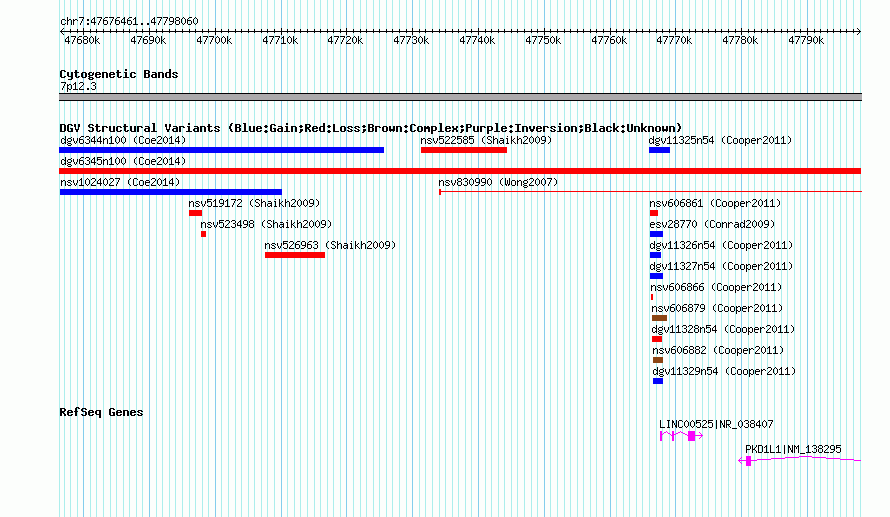The height and width of the screenshot is (517, 890).
Task: Select the blue dgv11329n54 gain bar
Action: (x=658, y=381)
